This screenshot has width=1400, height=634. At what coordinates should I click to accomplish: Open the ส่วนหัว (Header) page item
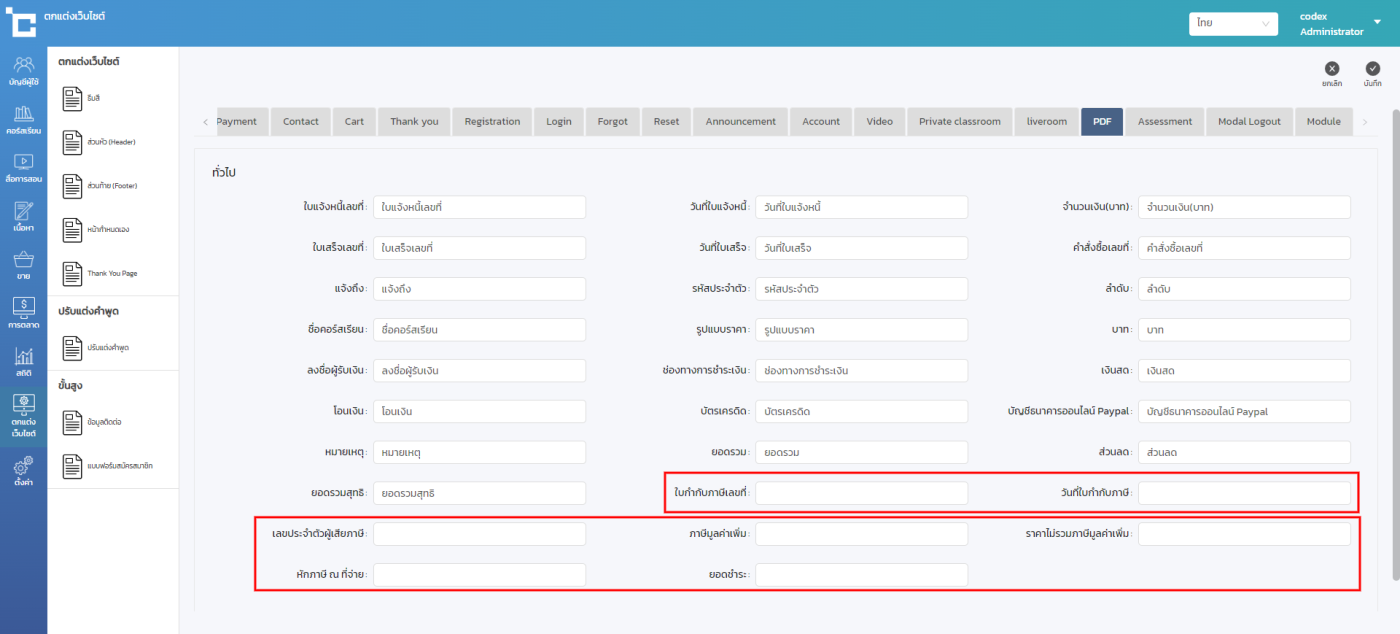point(98,142)
